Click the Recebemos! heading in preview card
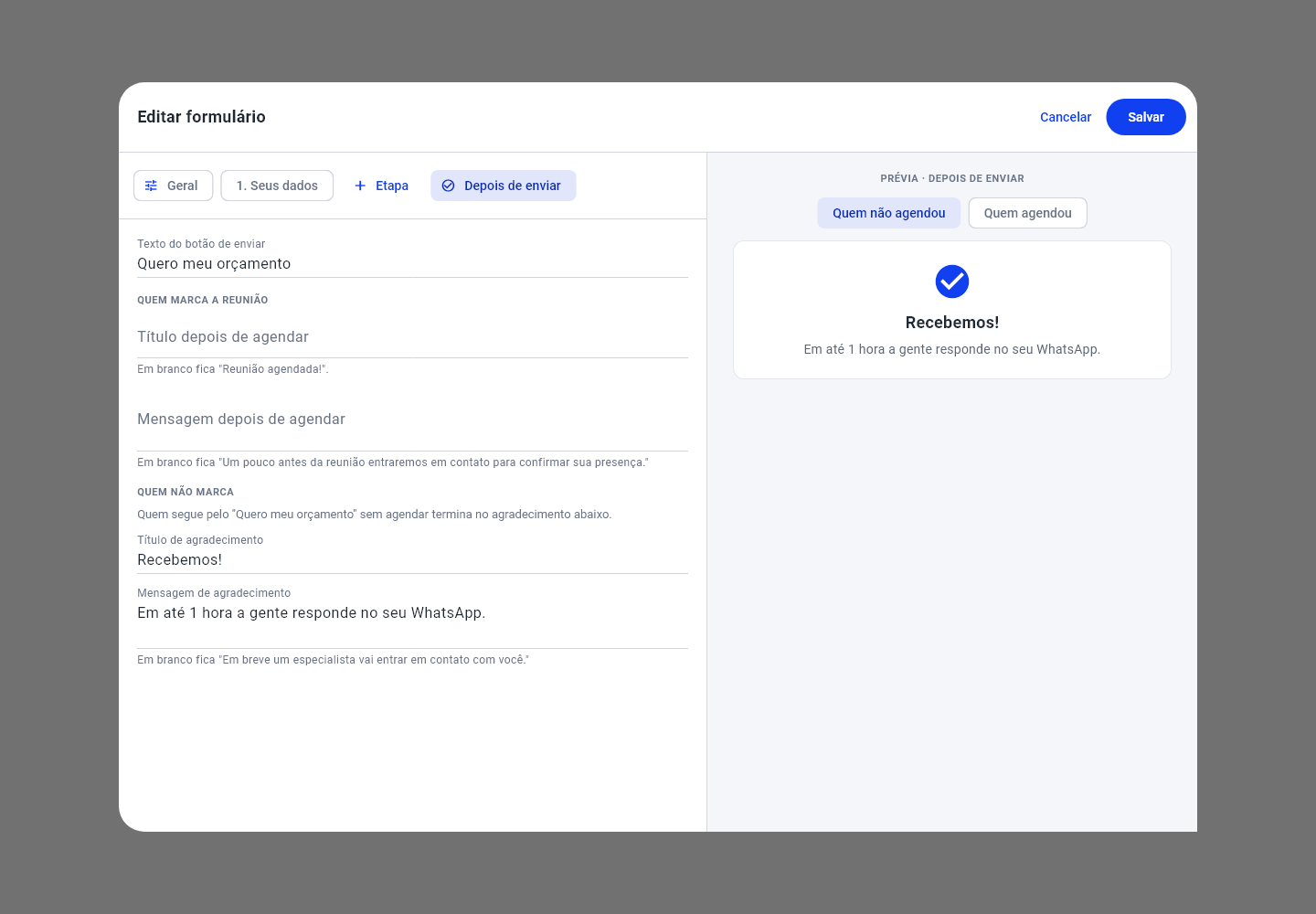This screenshot has width=1316, height=914. point(952,323)
